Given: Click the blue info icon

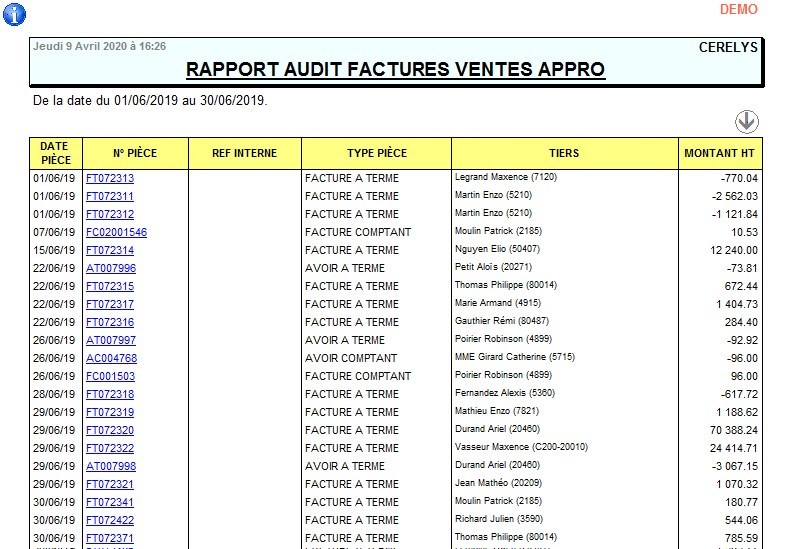Looking at the screenshot, I should [14, 14].
